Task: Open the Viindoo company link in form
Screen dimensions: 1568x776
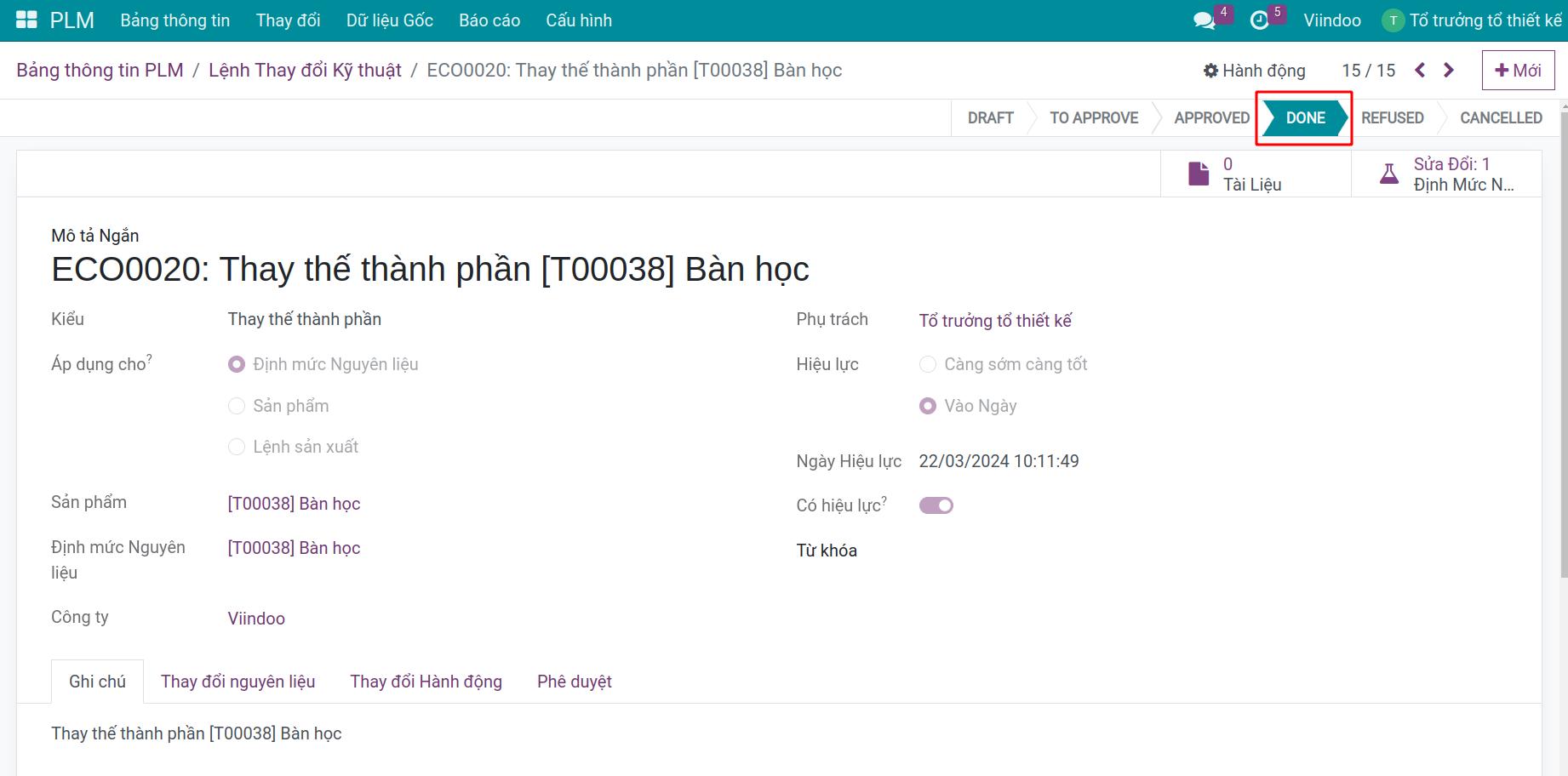Action: [256, 619]
